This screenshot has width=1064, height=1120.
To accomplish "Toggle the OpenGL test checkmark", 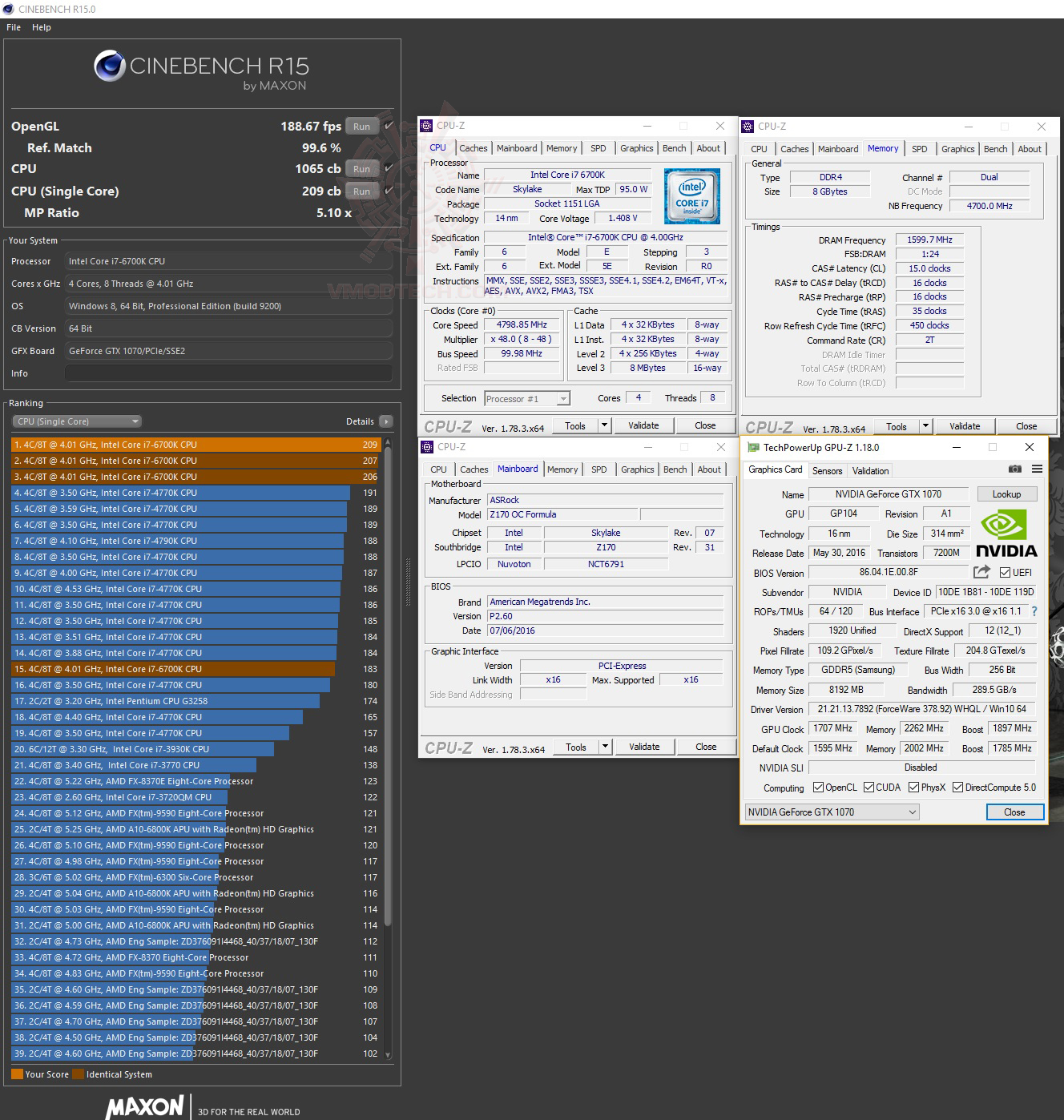I will pyautogui.click(x=389, y=126).
